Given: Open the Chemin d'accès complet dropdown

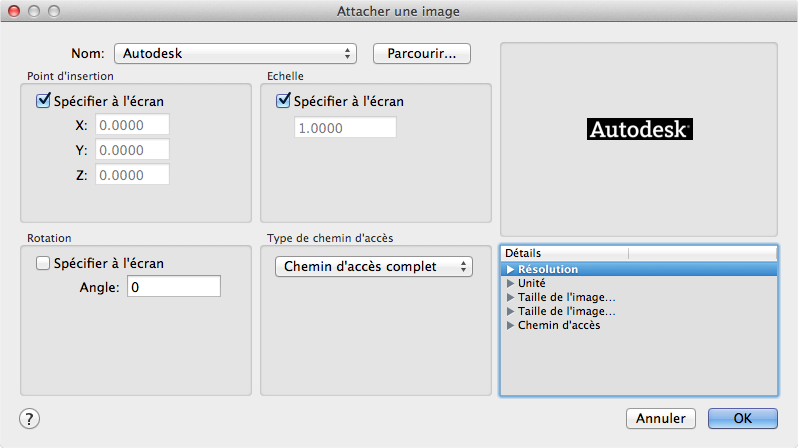Looking at the screenshot, I should tap(373, 267).
